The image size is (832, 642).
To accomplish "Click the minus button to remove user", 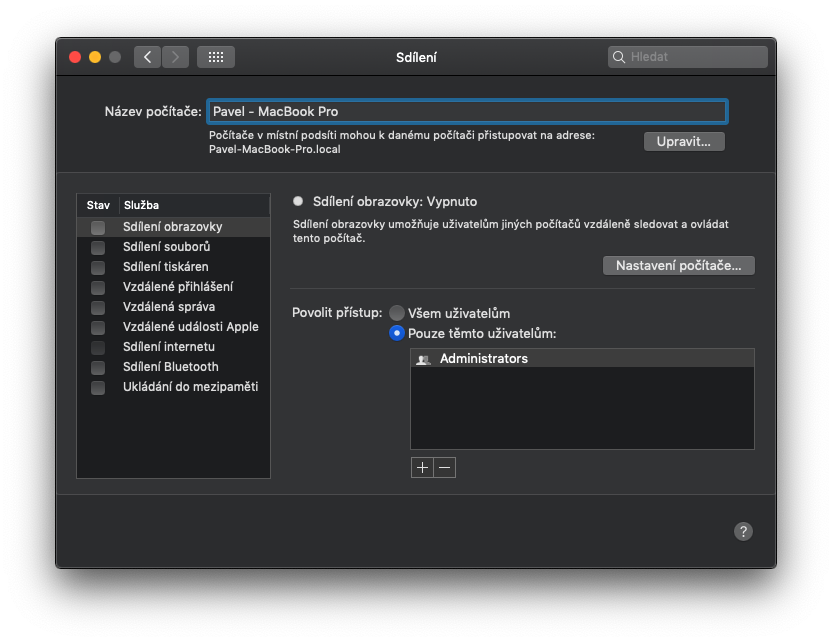I will coord(445,467).
